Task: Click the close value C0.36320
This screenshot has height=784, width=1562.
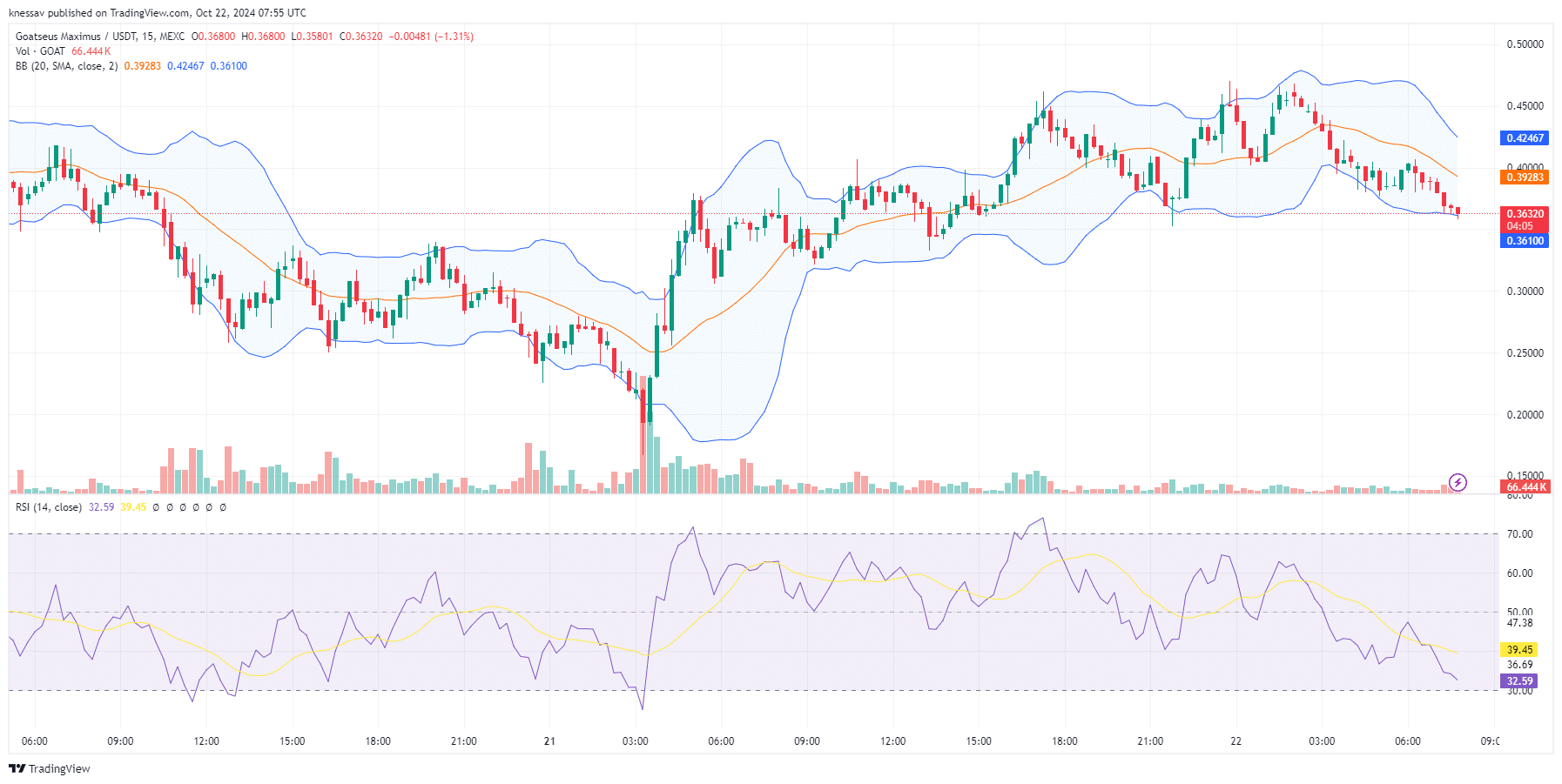Action: pos(360,37)
